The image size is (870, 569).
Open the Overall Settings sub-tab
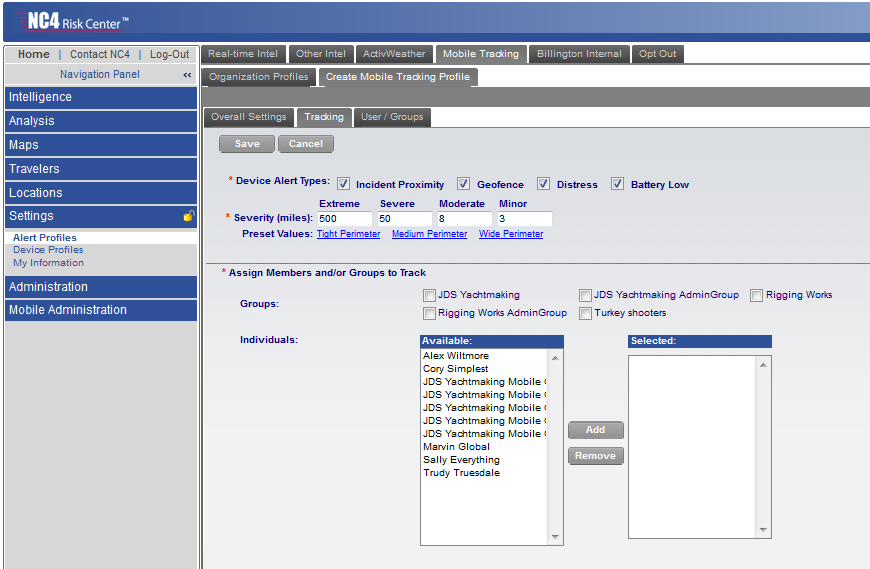point(249,117)
